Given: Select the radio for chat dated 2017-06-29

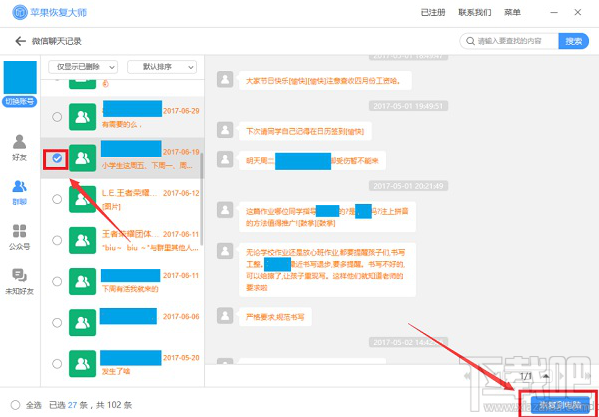Looking at the screenshot, I should click(x=57, y=117).
